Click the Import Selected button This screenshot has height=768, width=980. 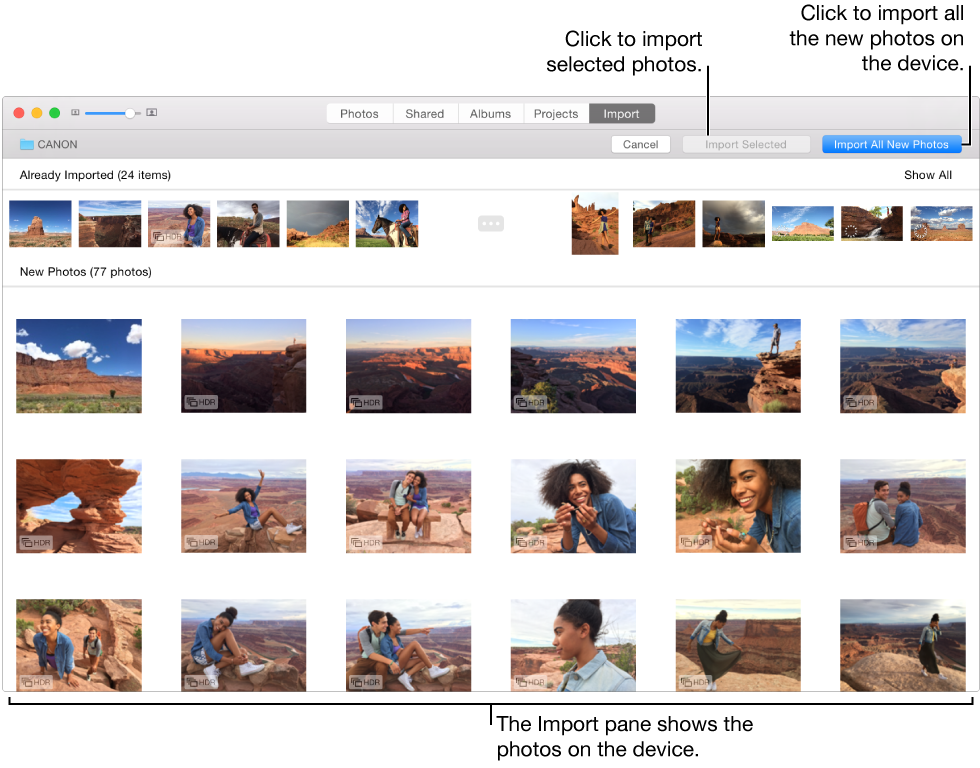tap(746, 144)
